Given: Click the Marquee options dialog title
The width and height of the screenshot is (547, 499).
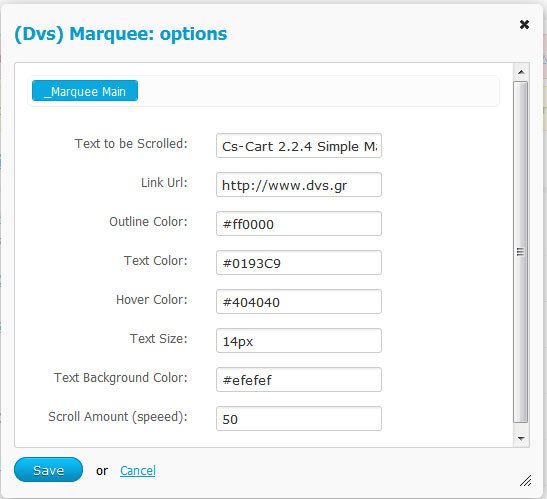Looking at the screenshot, I should [121, 34].
